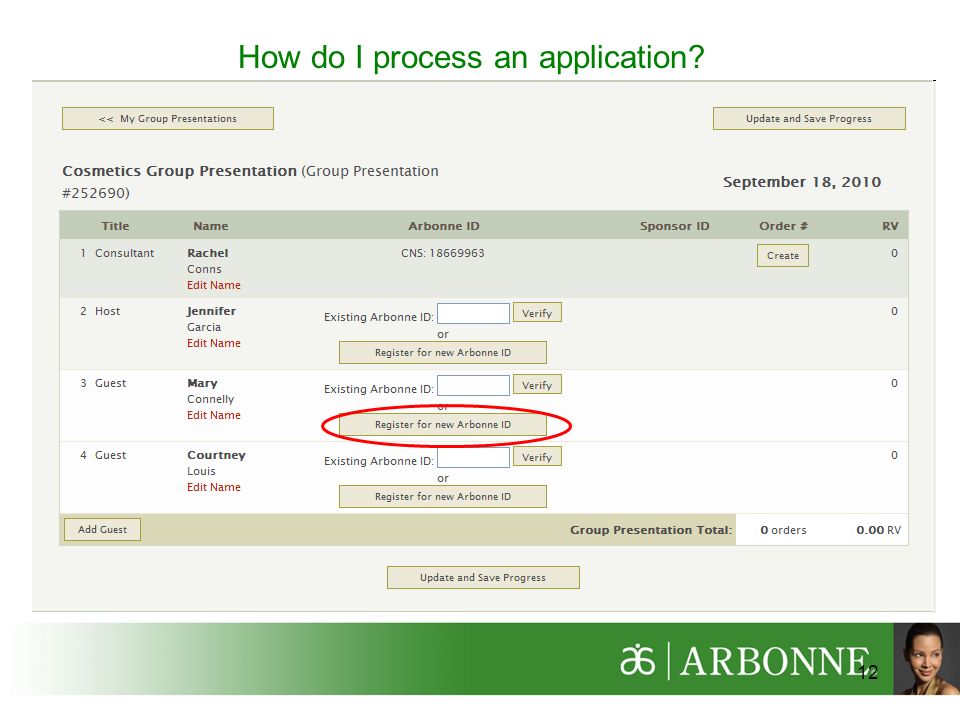Viewport: 960px width, 720px height.
Task: Edit Name for Mary Connelly
Action: (x=214, y=415)
